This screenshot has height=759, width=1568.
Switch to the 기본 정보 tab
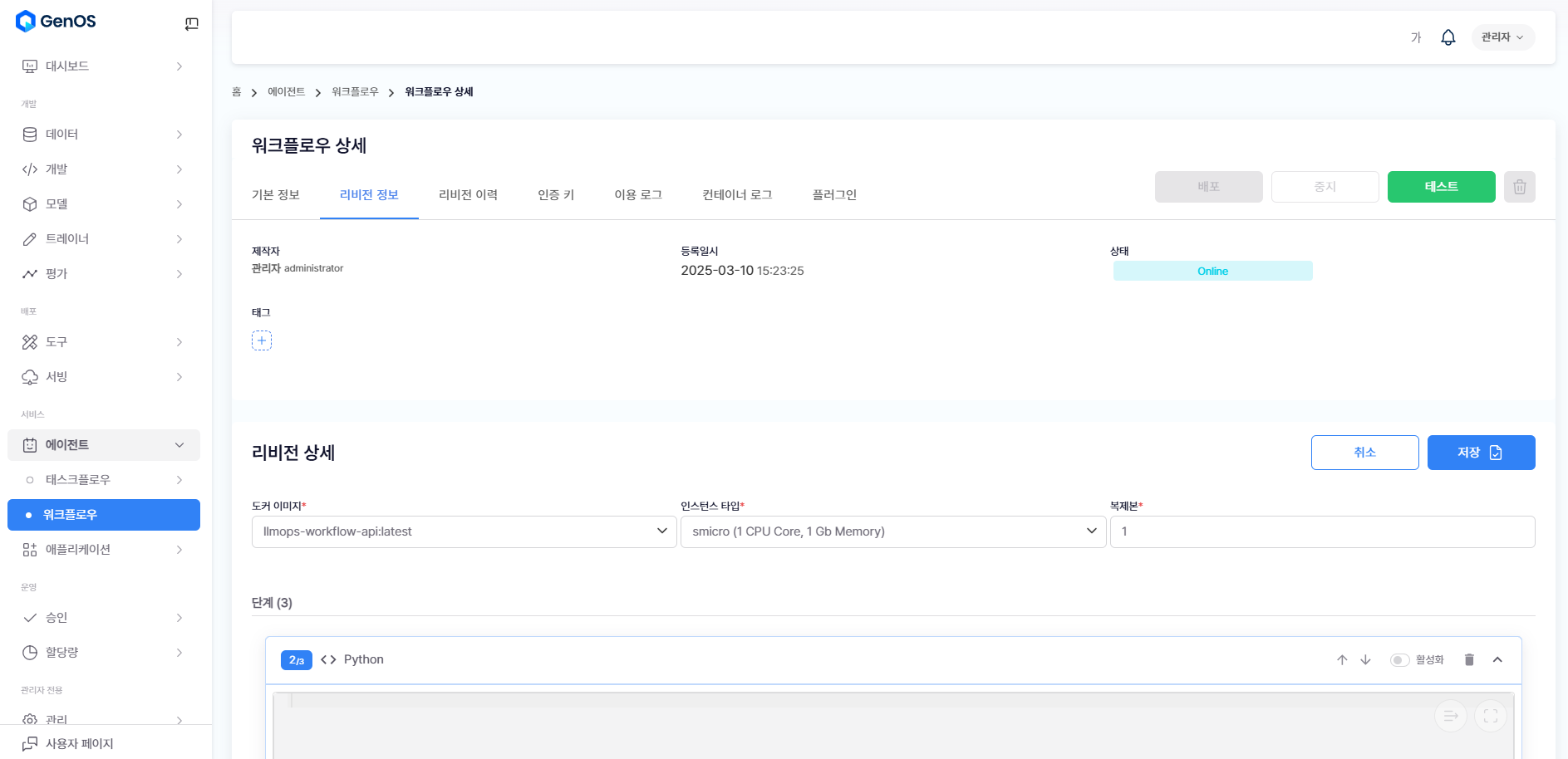click(x=276, y=195)
